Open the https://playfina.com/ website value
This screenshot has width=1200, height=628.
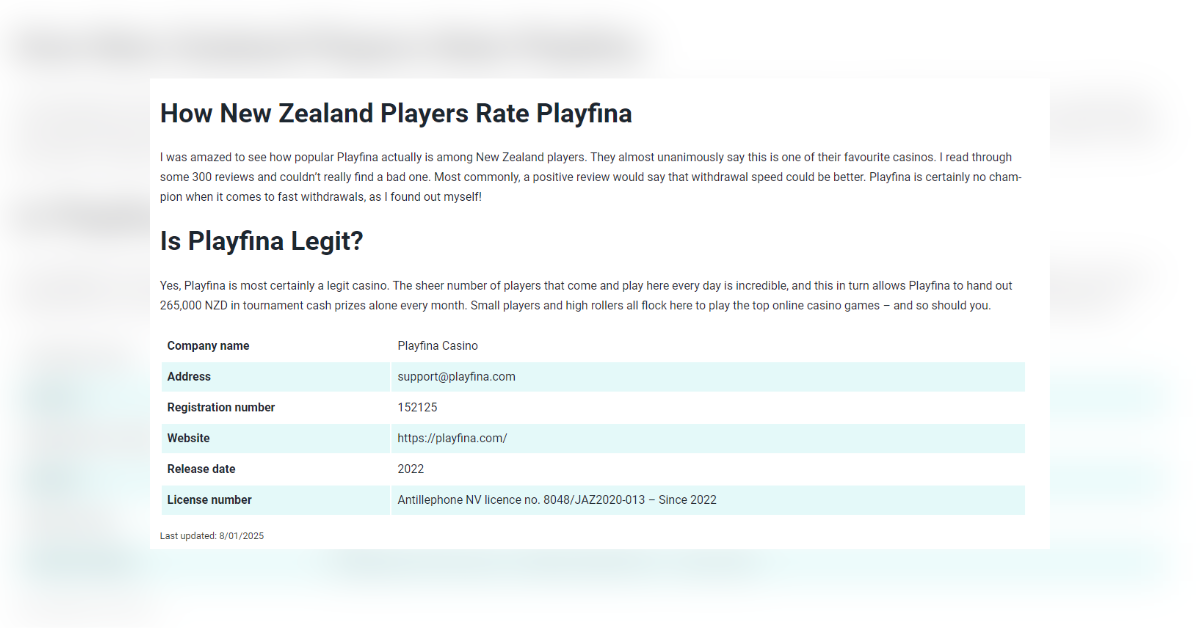coord(453,438)
